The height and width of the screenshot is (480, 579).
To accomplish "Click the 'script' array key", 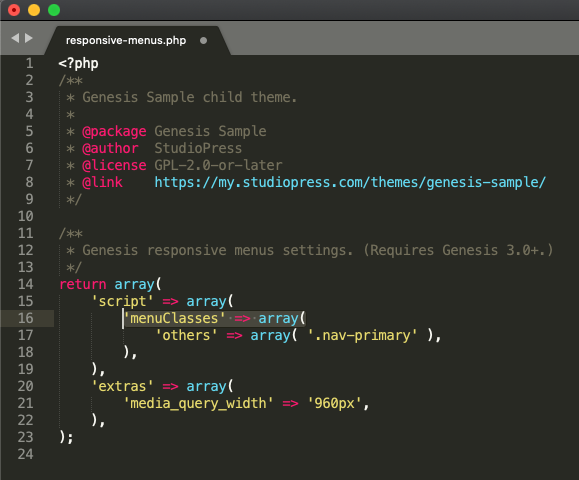I will click(x=122, y=302).
